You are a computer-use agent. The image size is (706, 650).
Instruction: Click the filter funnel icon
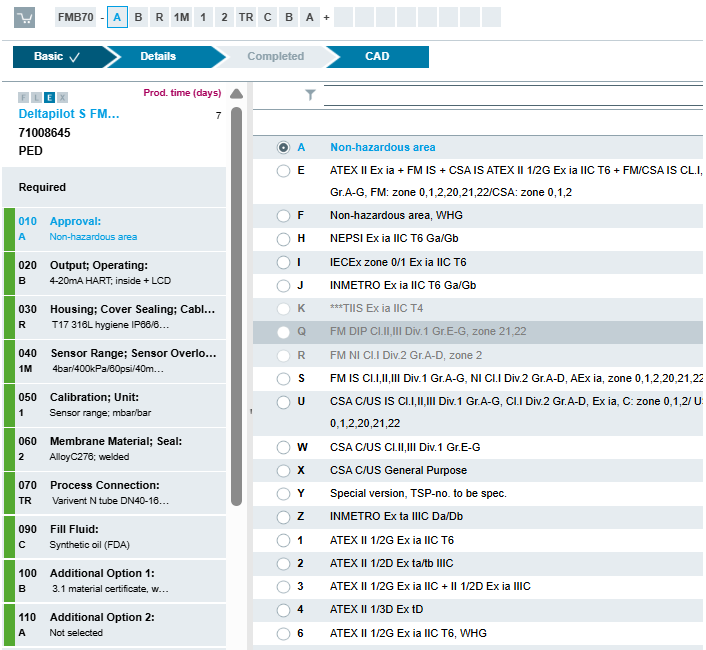(x=310, y=95)
